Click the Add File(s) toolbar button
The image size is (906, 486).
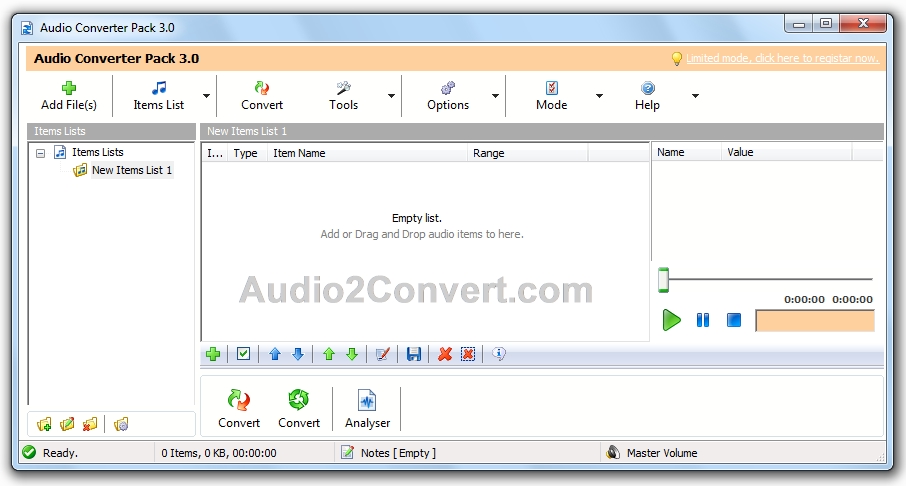pyautogui.click(x=69, y=96)
